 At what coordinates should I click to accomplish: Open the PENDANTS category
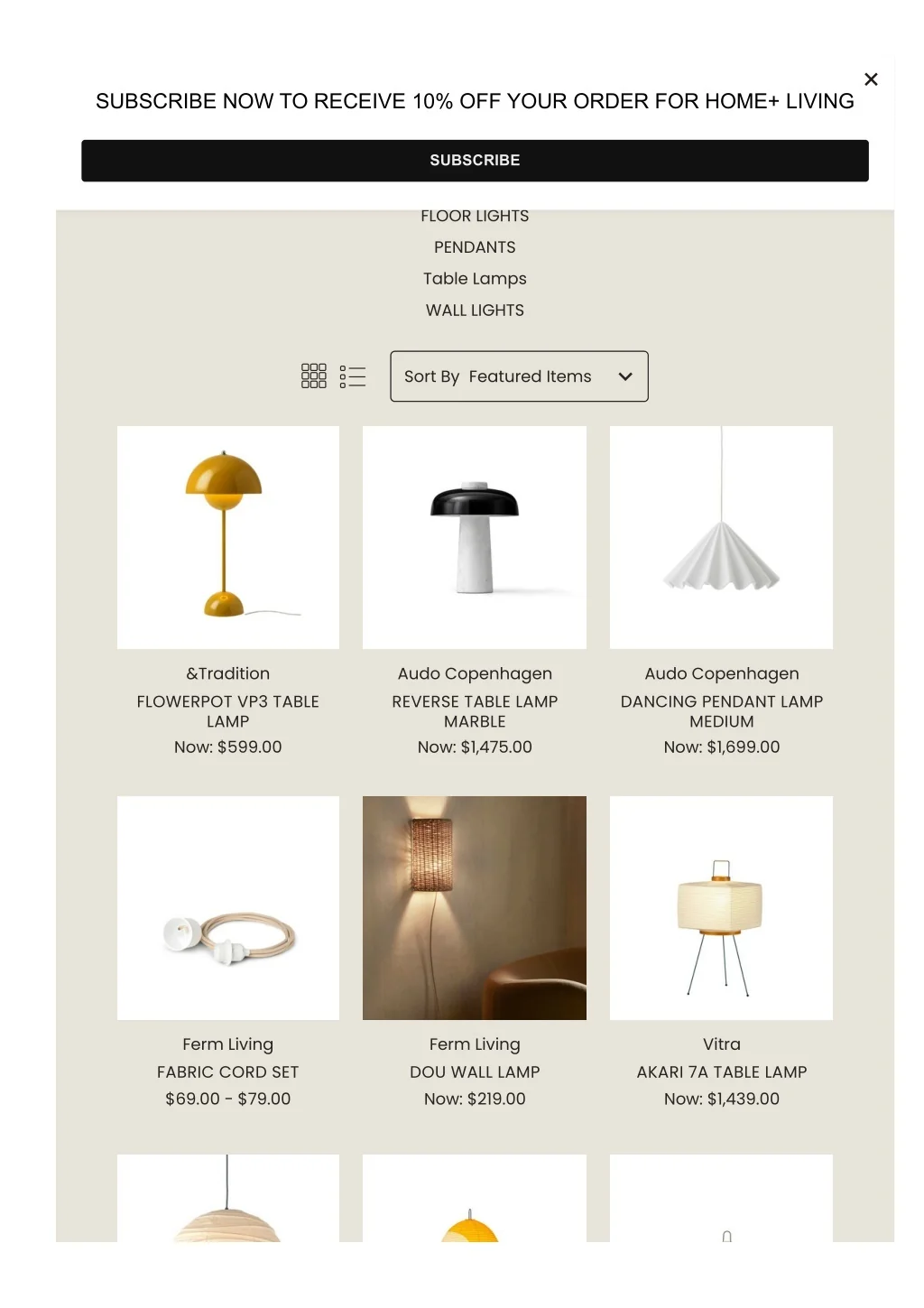tap(475, 247)
